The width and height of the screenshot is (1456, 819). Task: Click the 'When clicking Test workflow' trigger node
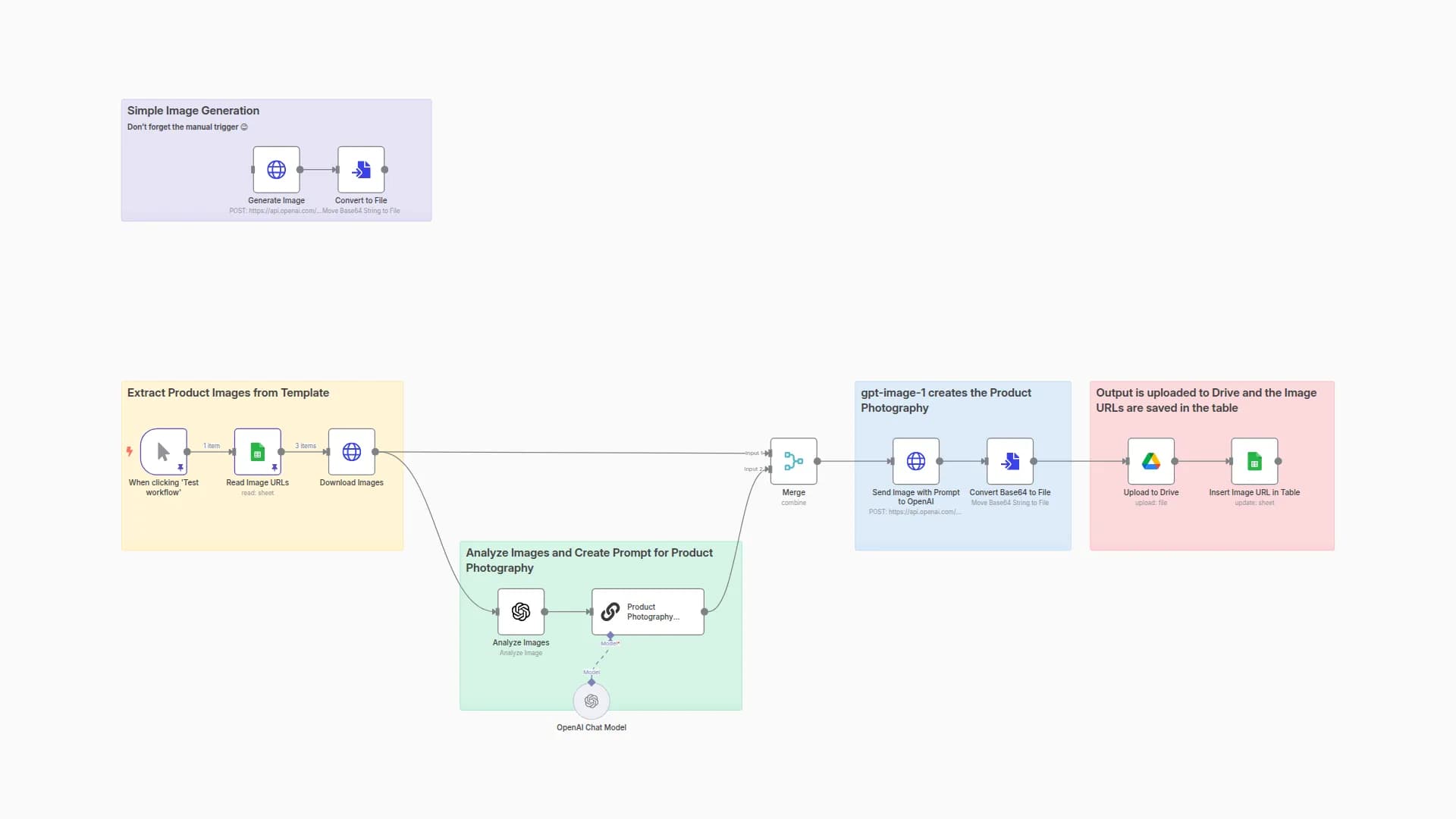pos(164,452)
